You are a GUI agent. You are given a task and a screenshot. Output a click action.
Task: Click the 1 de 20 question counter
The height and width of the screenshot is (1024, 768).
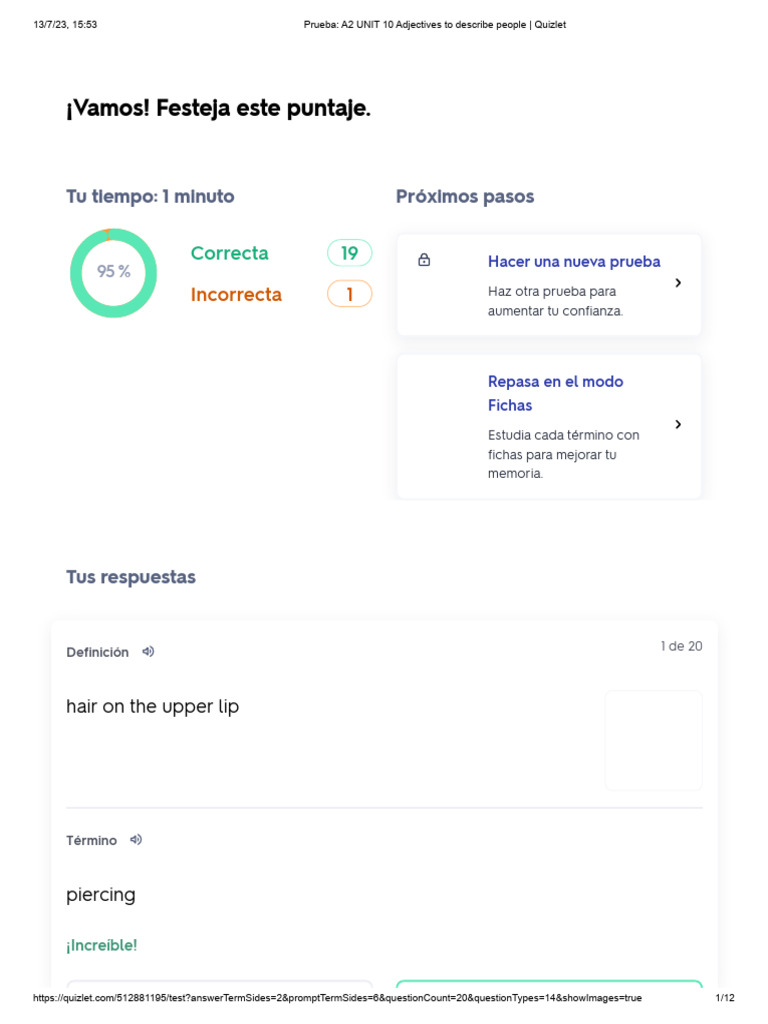pos(681,646)
